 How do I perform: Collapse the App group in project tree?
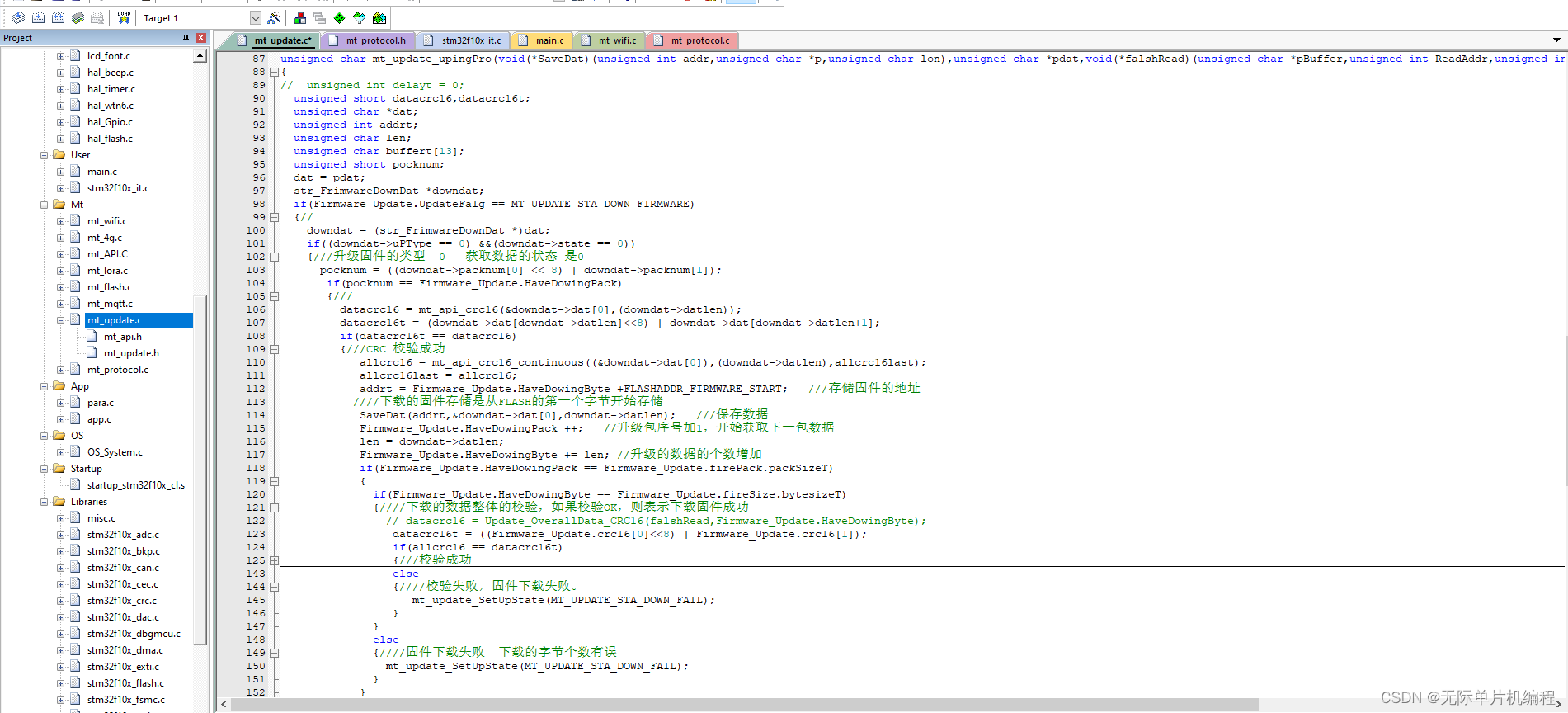tap(45, 386)
